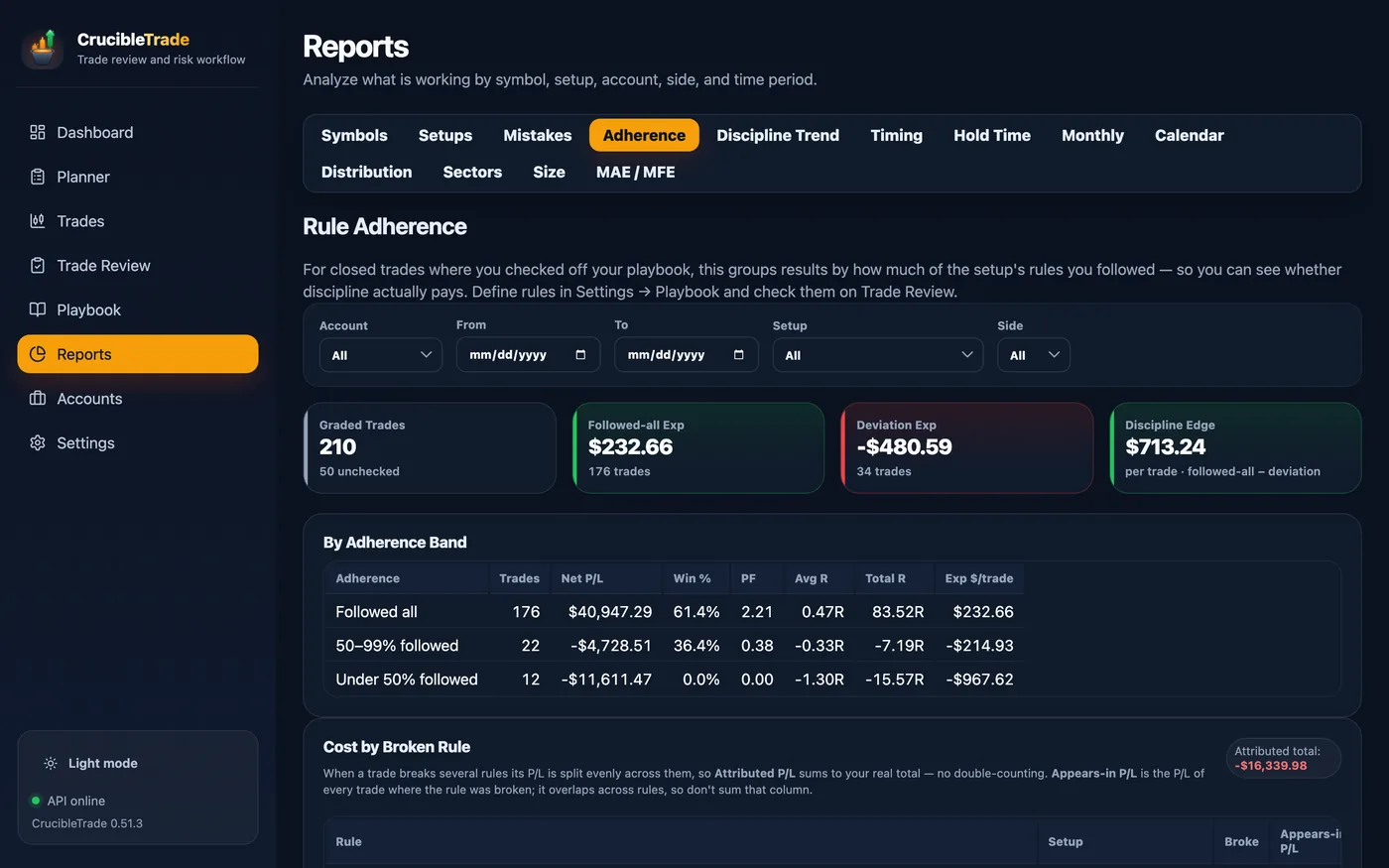Screen dimensions: 1389x868
Task: Click the CrucibleTrade logo icon
Action: click(43, 49)
